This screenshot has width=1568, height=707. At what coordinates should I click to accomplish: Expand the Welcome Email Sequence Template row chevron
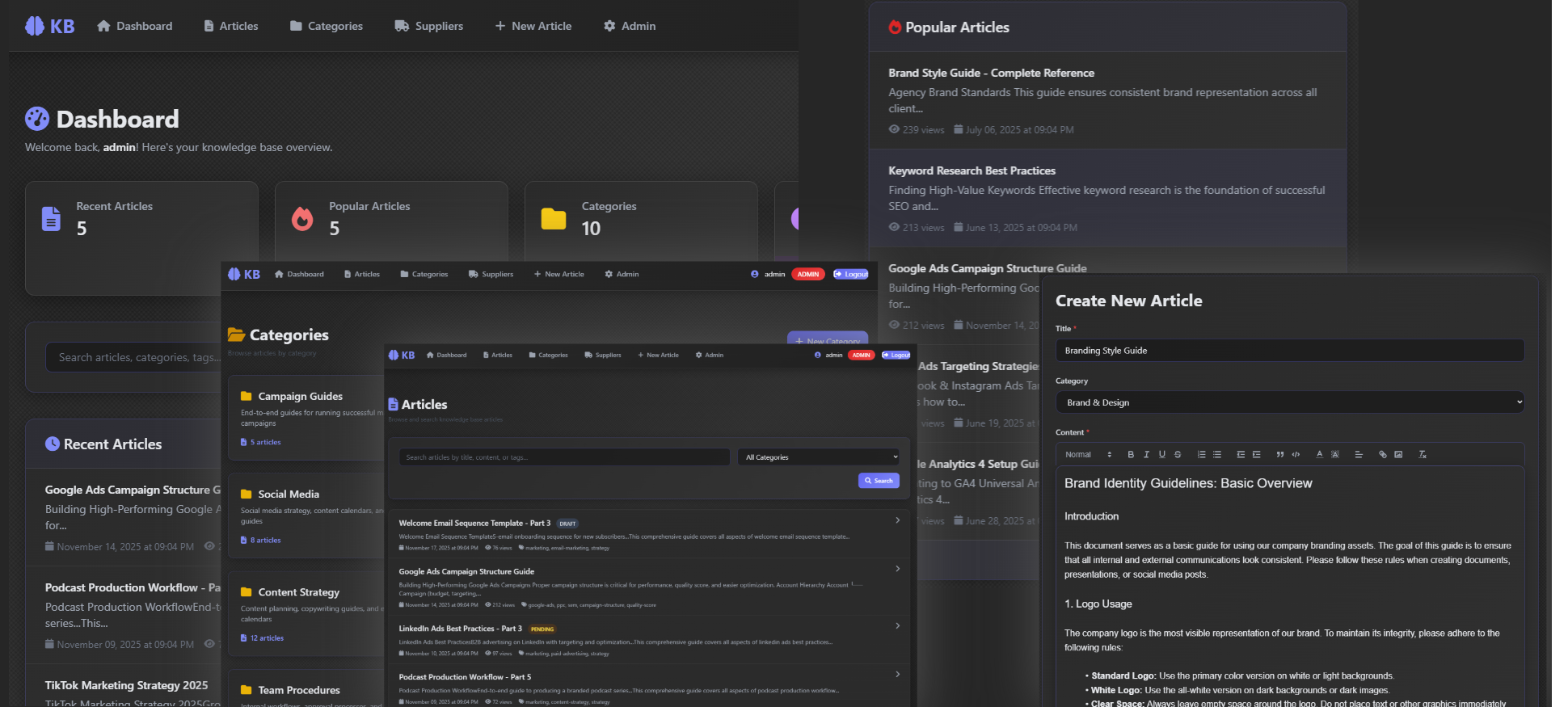898,520
